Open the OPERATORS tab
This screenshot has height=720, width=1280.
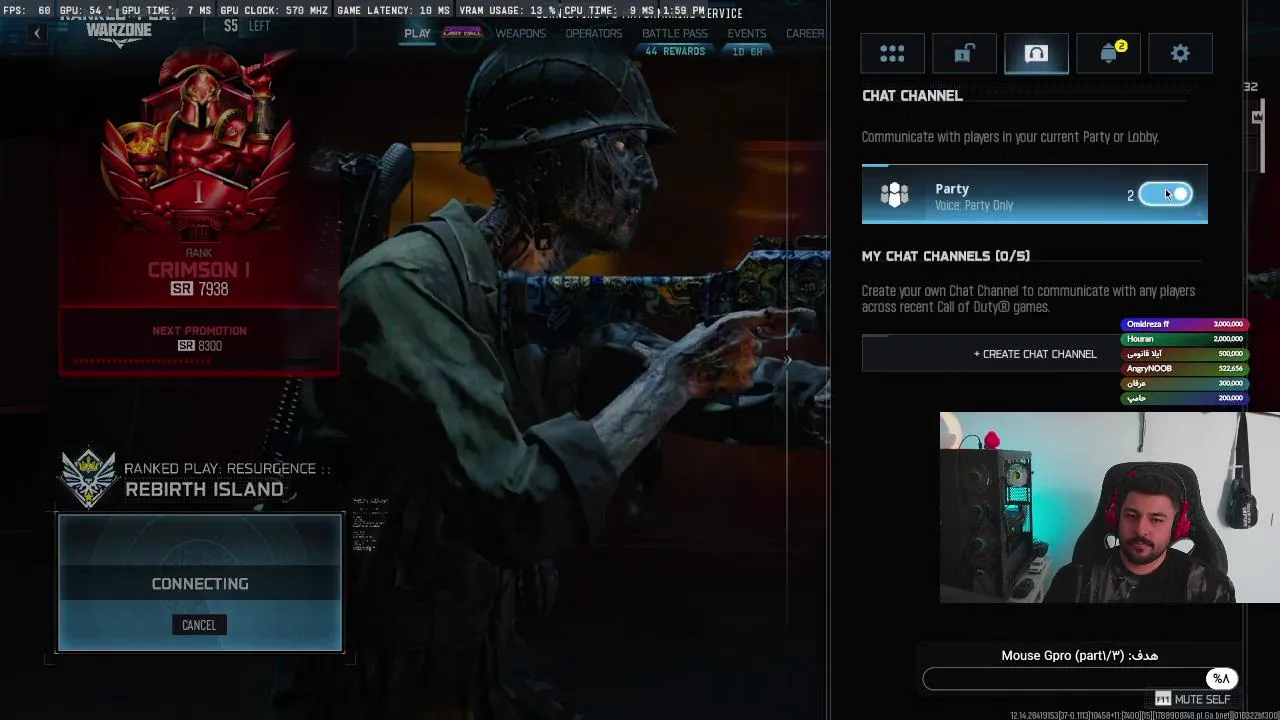pos(594,33)
